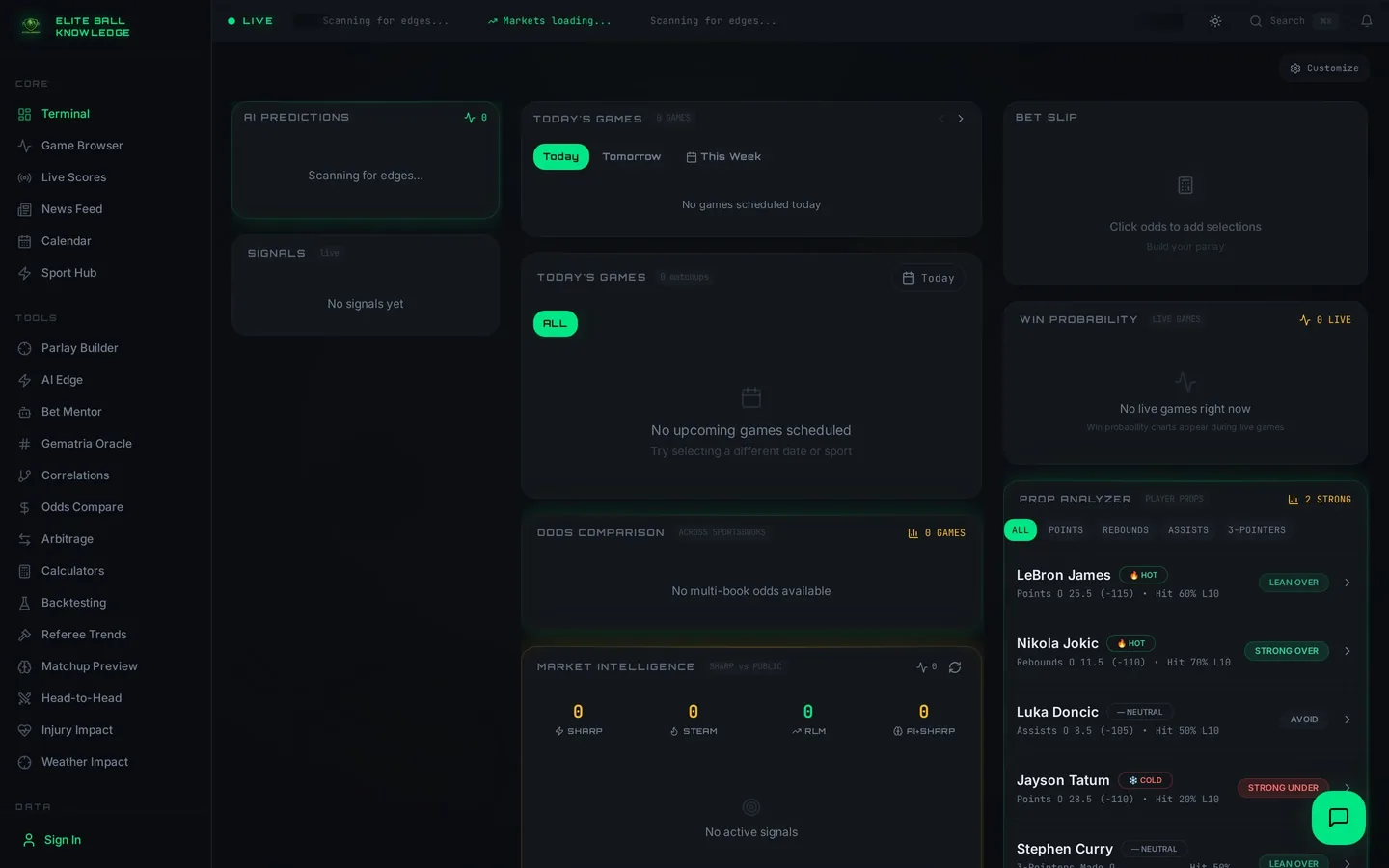Open the Correlations branch icon
This screenshot has height=868, width=1389.
click(x=24, y=475)
